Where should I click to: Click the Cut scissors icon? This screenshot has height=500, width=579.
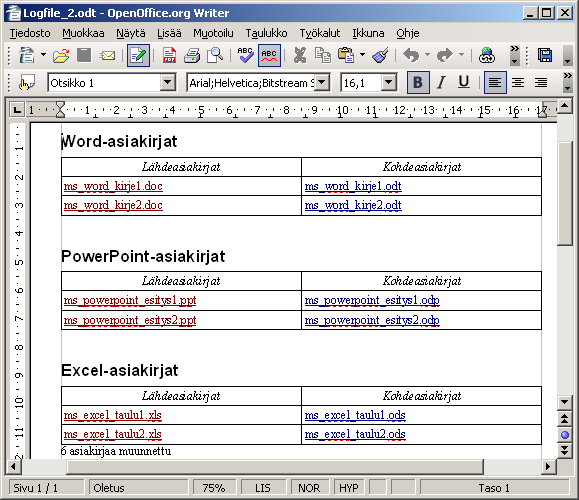[300, 55]
